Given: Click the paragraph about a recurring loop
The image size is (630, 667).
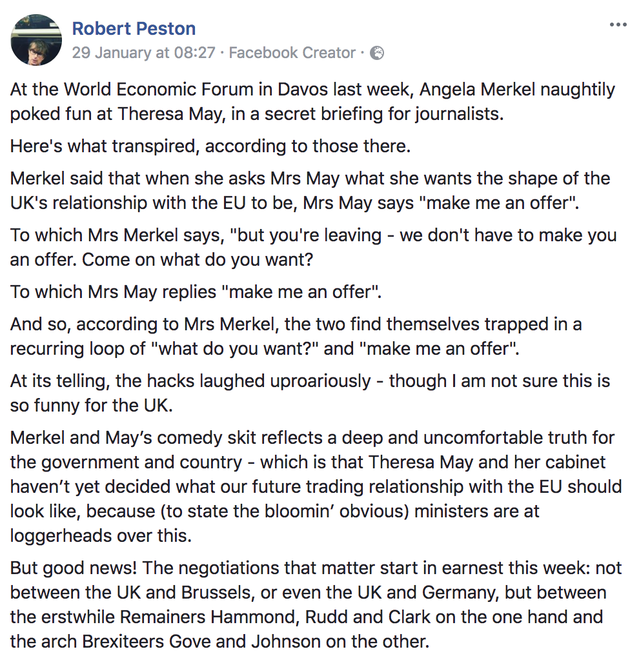Looking at the screenshot, I should [296, 336].
